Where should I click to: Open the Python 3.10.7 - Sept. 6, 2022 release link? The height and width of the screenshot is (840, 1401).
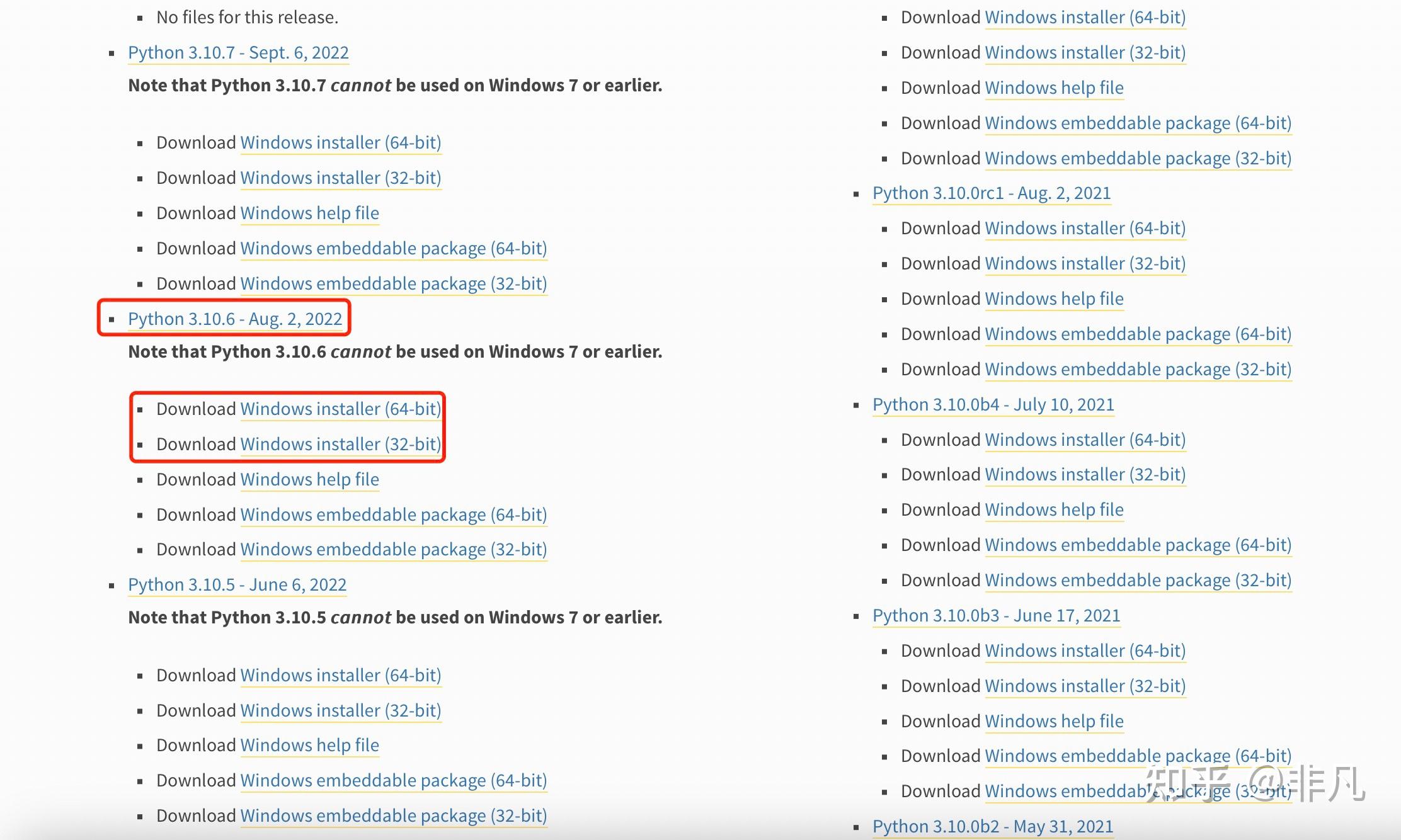(238, 53)
